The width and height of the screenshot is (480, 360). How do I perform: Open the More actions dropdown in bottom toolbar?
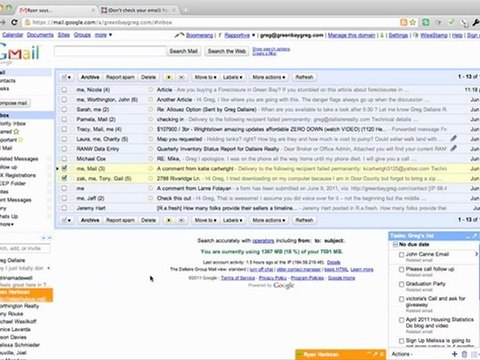[x=269, y=220]
